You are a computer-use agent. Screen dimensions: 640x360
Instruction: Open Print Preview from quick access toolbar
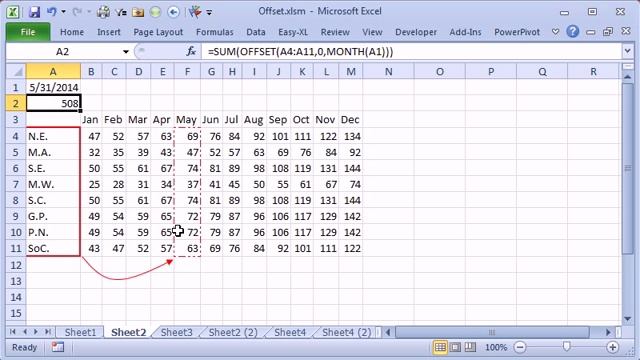click(103, 12)
